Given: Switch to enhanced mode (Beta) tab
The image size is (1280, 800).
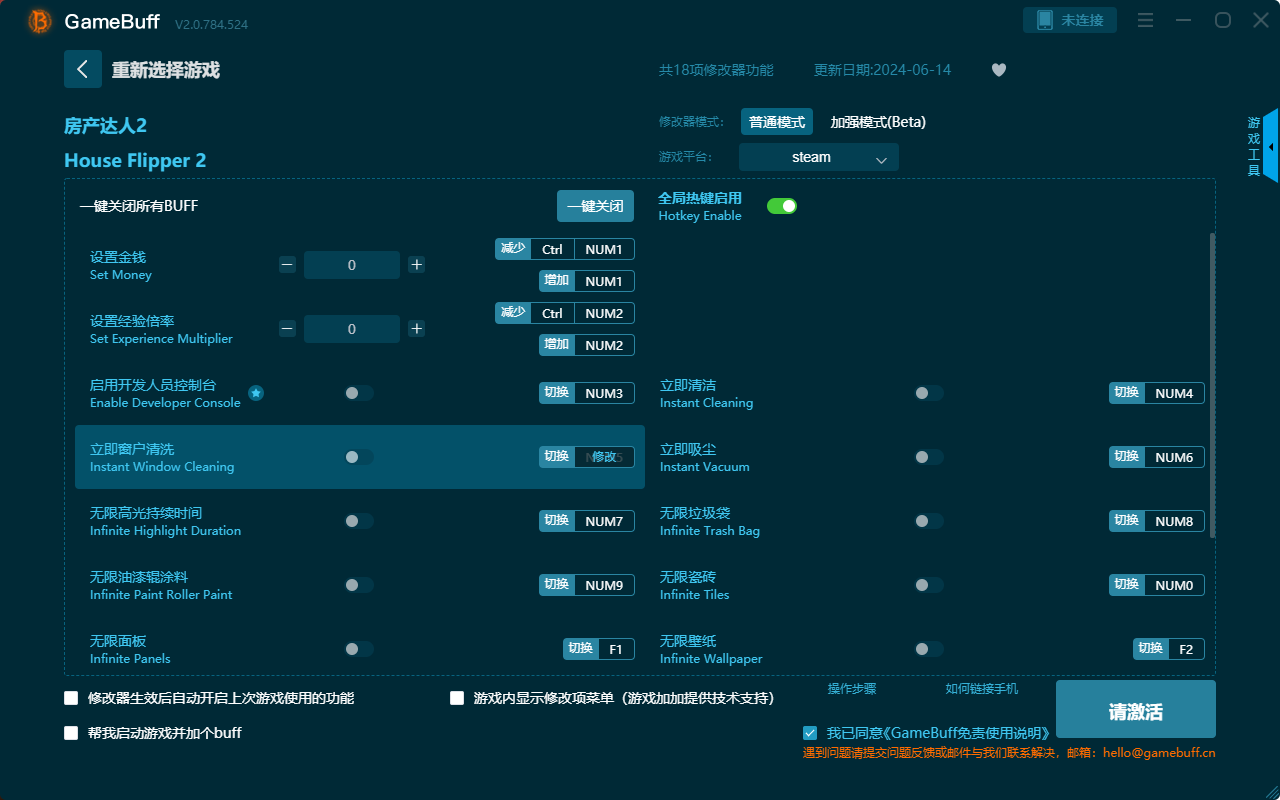Looking at the screenshot, I should 877,122.
